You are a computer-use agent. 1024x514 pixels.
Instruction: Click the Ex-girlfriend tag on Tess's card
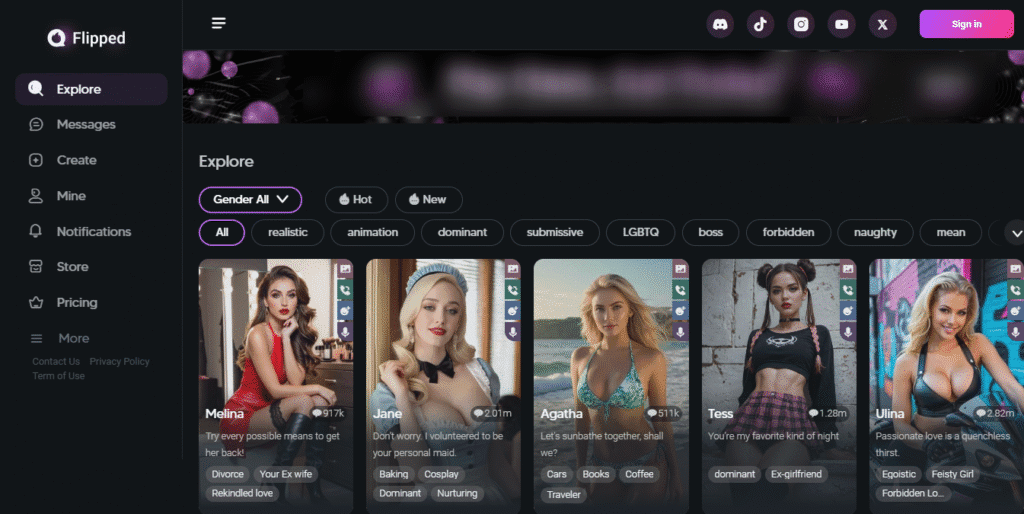[796, 474]
